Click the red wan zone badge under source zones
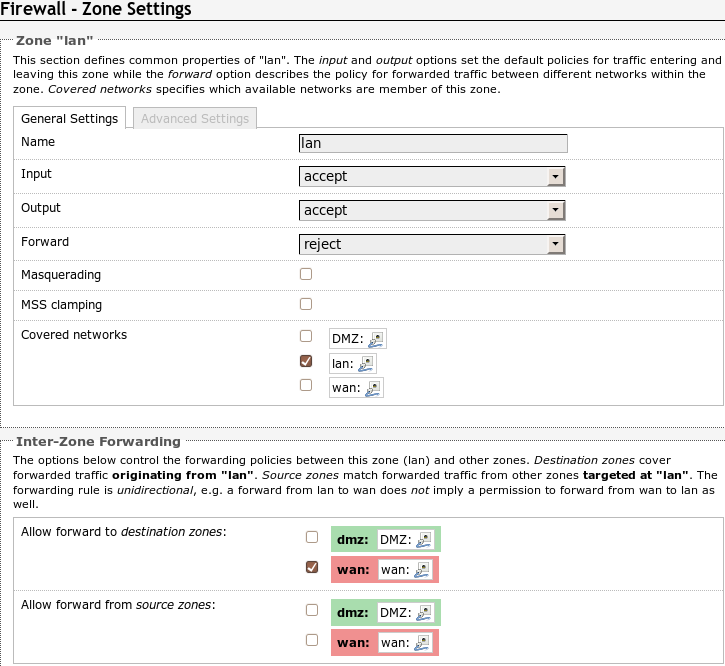This screenshot has width=725, height=666. pos(353,642)
